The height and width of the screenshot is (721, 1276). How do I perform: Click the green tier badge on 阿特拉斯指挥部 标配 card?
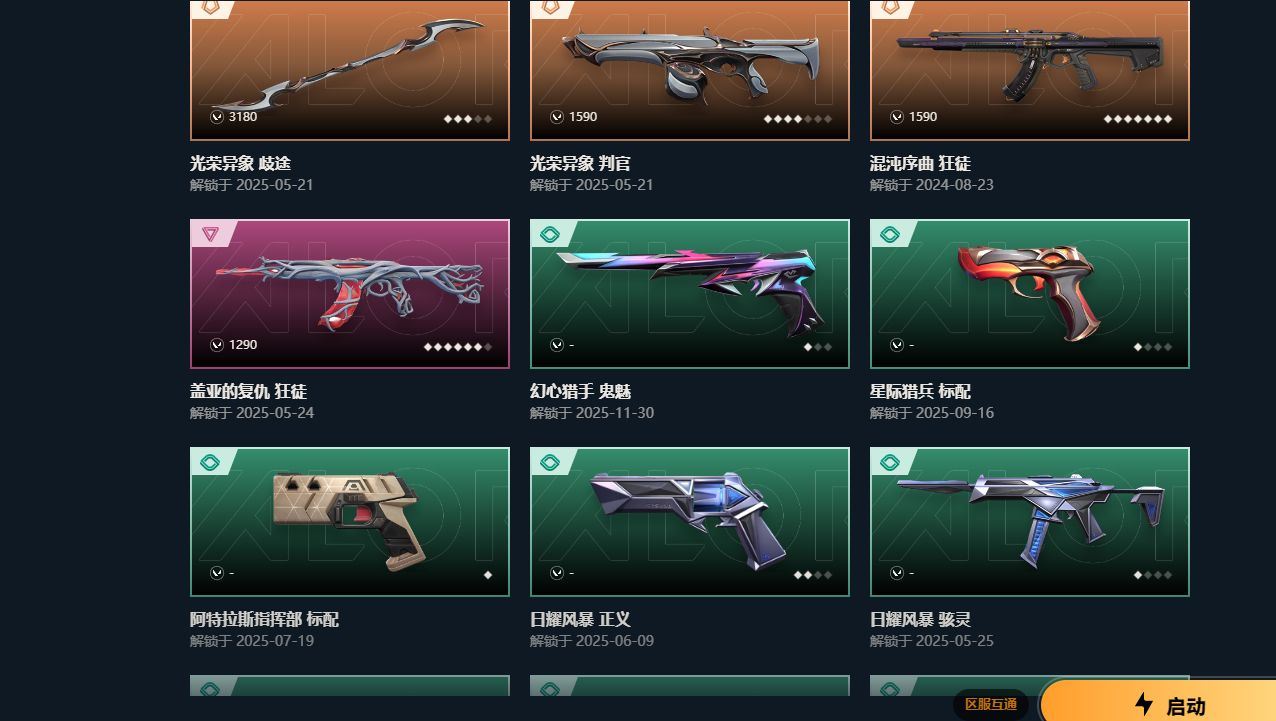210,463
